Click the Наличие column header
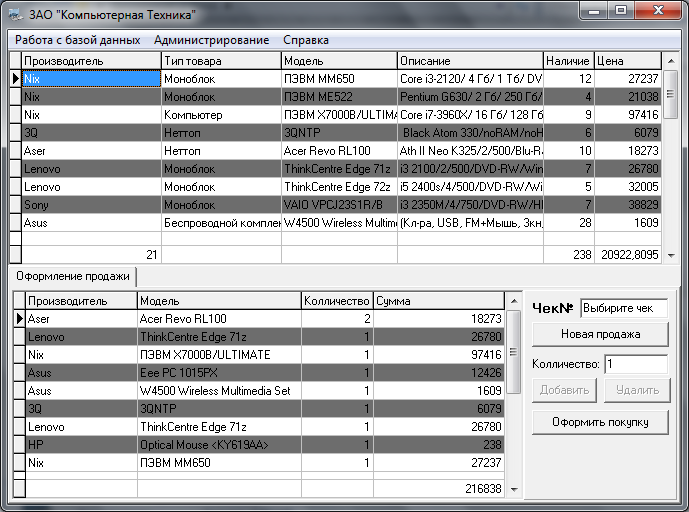689x512 pixels. pos(569,61)
